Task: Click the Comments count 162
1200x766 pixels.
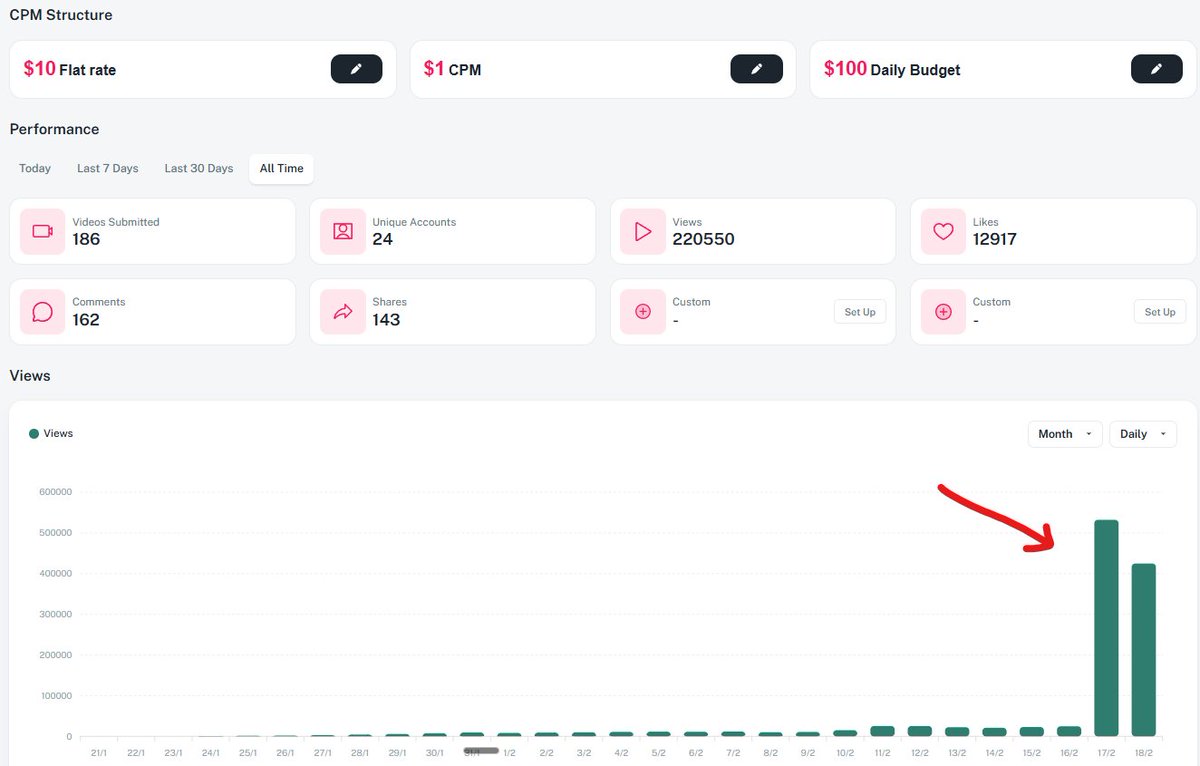Action: click(x=86, y=320)
